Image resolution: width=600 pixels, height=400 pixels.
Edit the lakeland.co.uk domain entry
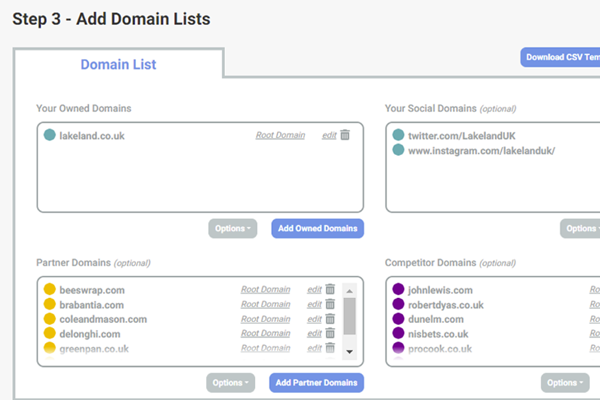329,135
